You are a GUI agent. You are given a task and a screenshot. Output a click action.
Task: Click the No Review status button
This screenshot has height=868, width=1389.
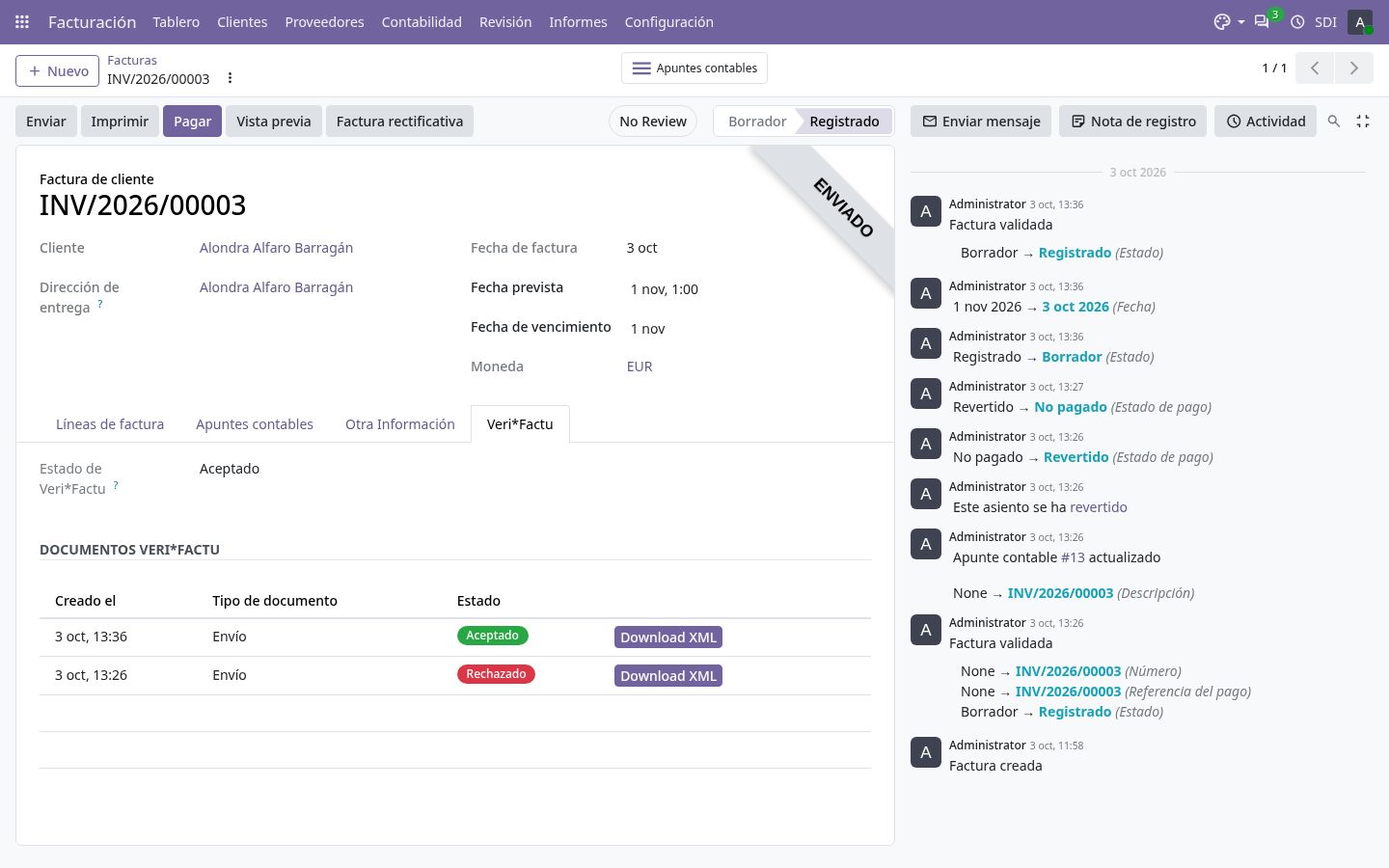pos(653,122)
